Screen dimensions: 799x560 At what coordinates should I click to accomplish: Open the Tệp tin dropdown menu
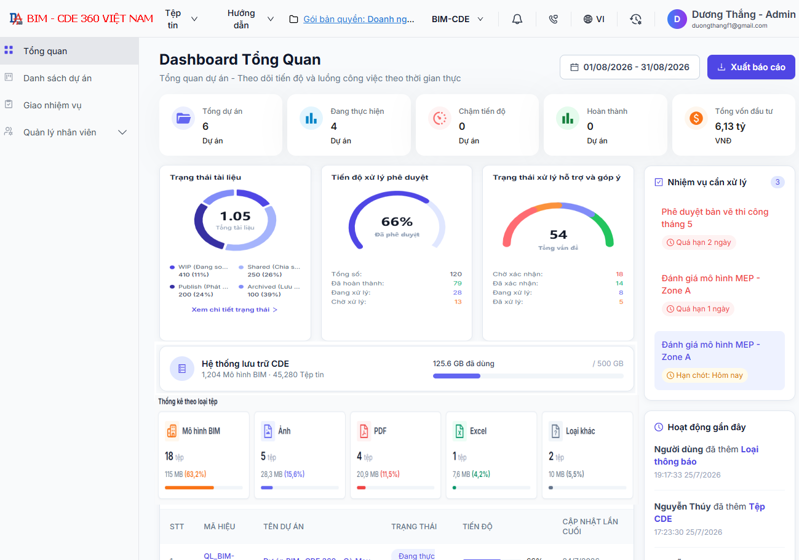tap(181, 19)
